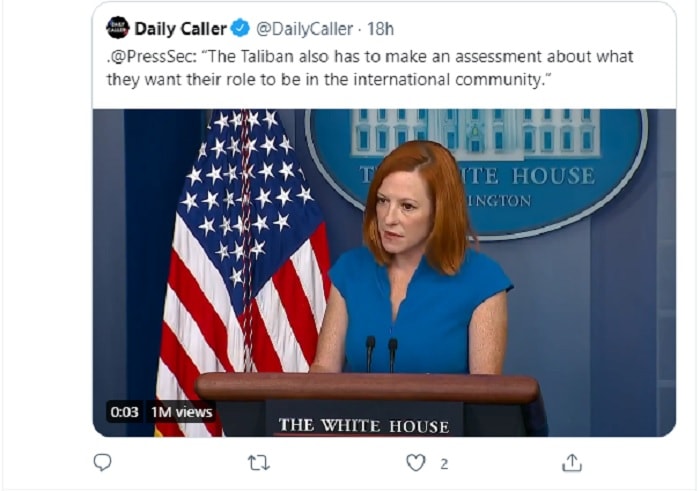Open the share upload icon
This screenshot has height=491, width=700.
tap(572, 462)
